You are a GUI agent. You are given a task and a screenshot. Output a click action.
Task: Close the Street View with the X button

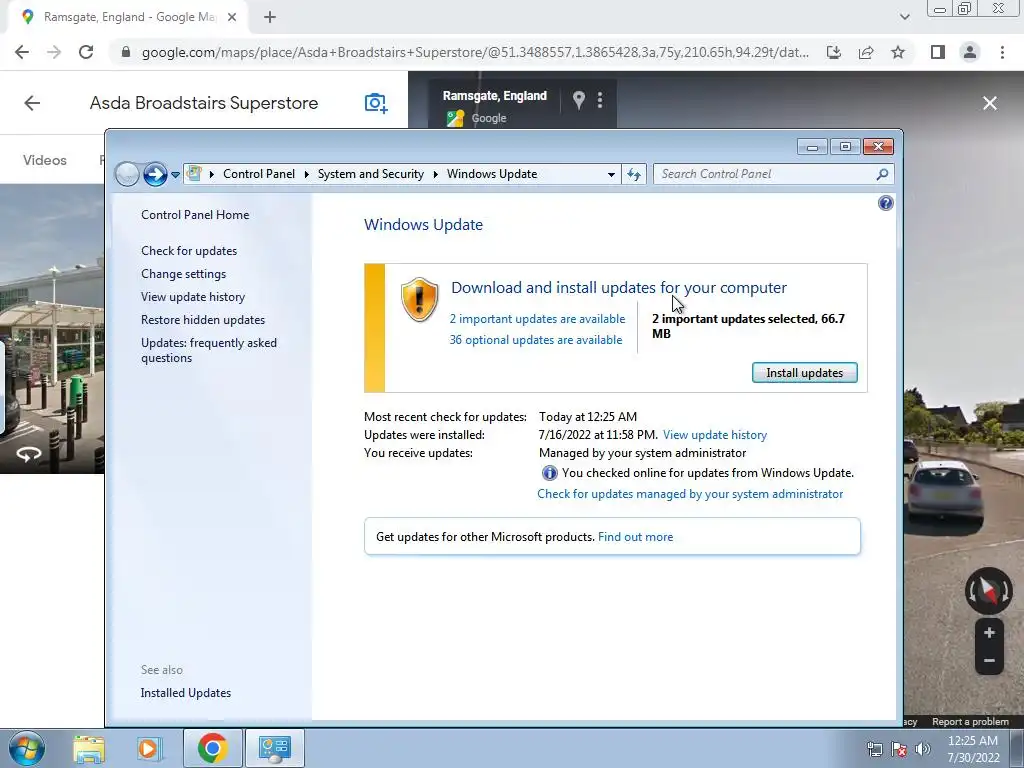click(989, 103)
